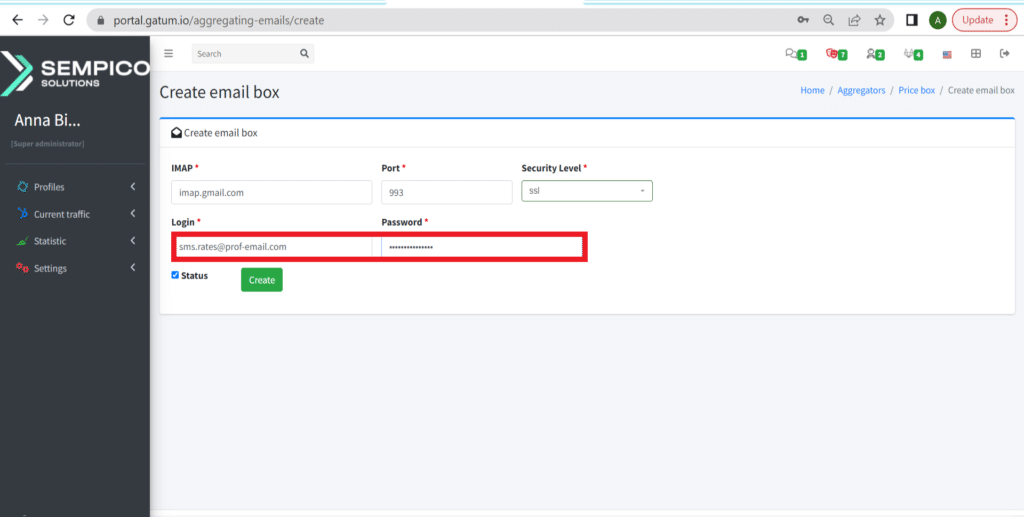Click the search magnifier icon
1024x517 pixels.
pos(304,54)
